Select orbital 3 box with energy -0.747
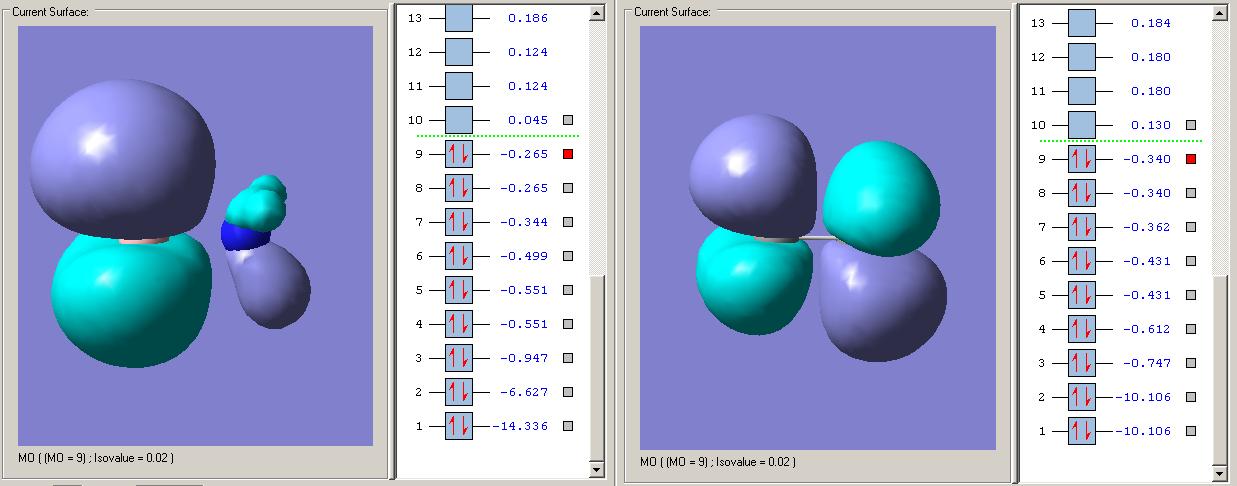This screenshot has width=1237, height=486. [x=1082, y=363]
